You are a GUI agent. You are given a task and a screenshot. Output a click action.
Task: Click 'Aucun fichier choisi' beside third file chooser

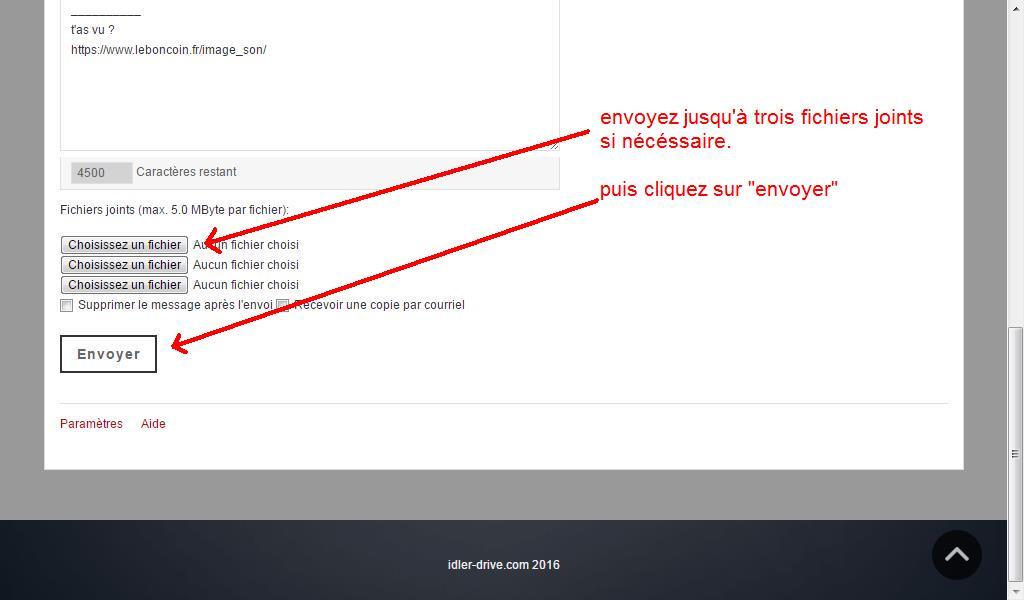coord(246,285)
